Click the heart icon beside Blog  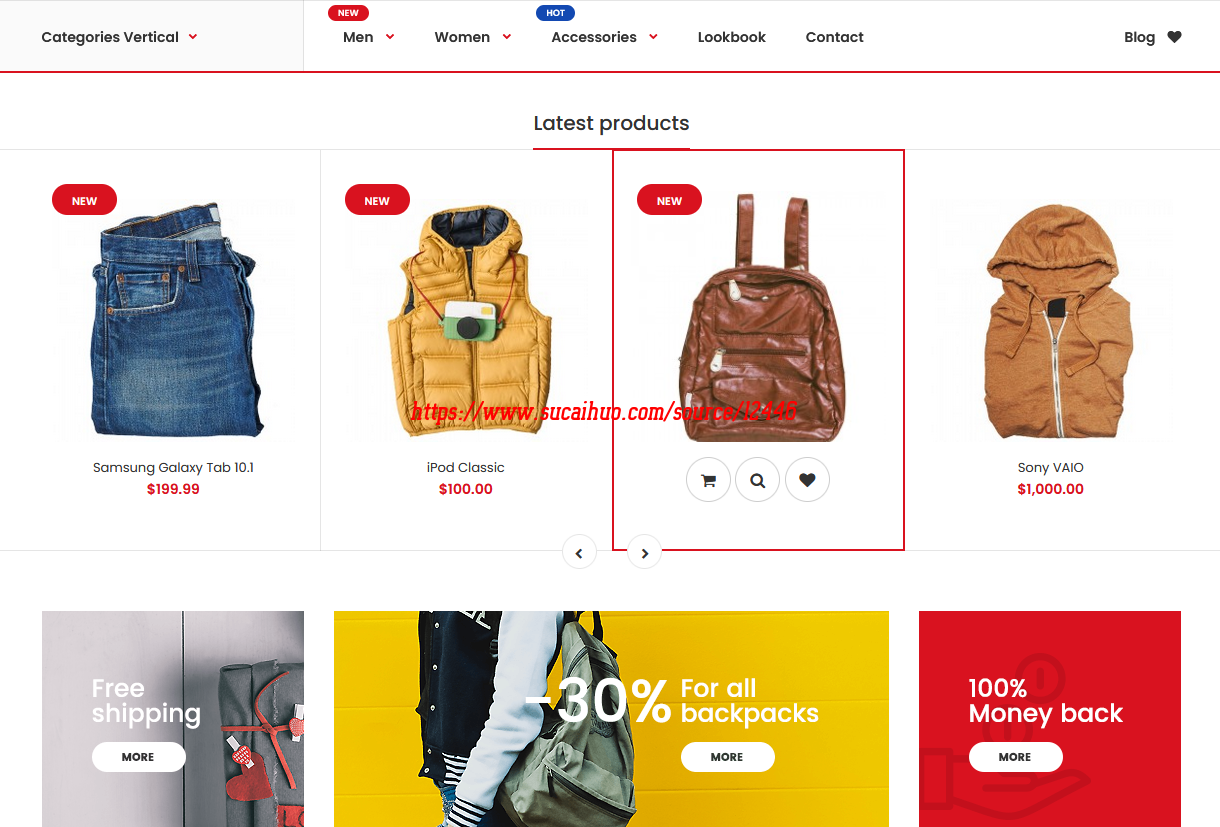coord(1174,37)
